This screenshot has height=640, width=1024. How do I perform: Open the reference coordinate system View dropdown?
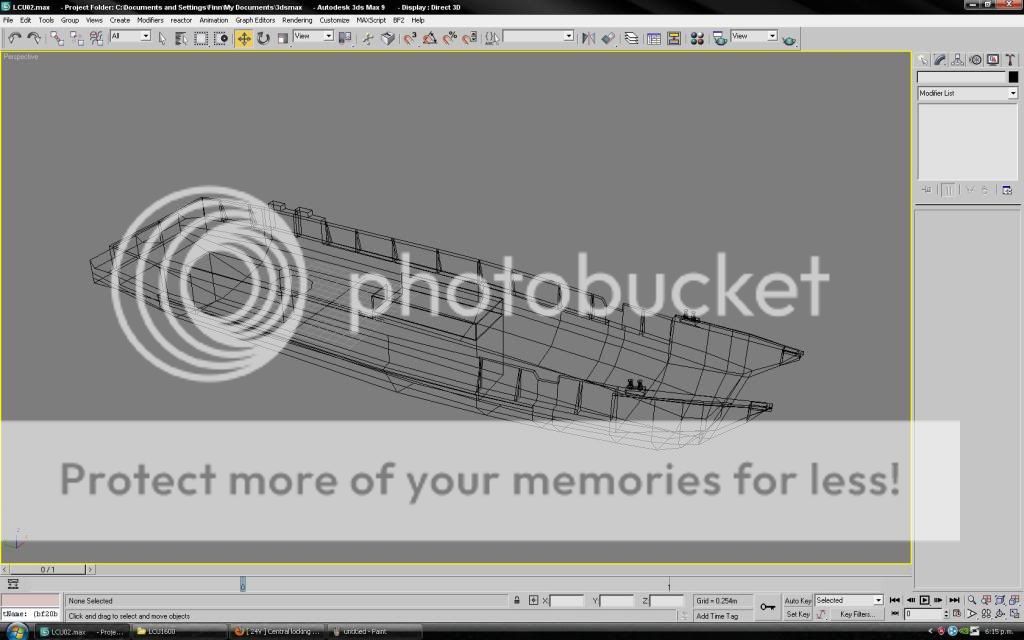click(x=313, y=36)
